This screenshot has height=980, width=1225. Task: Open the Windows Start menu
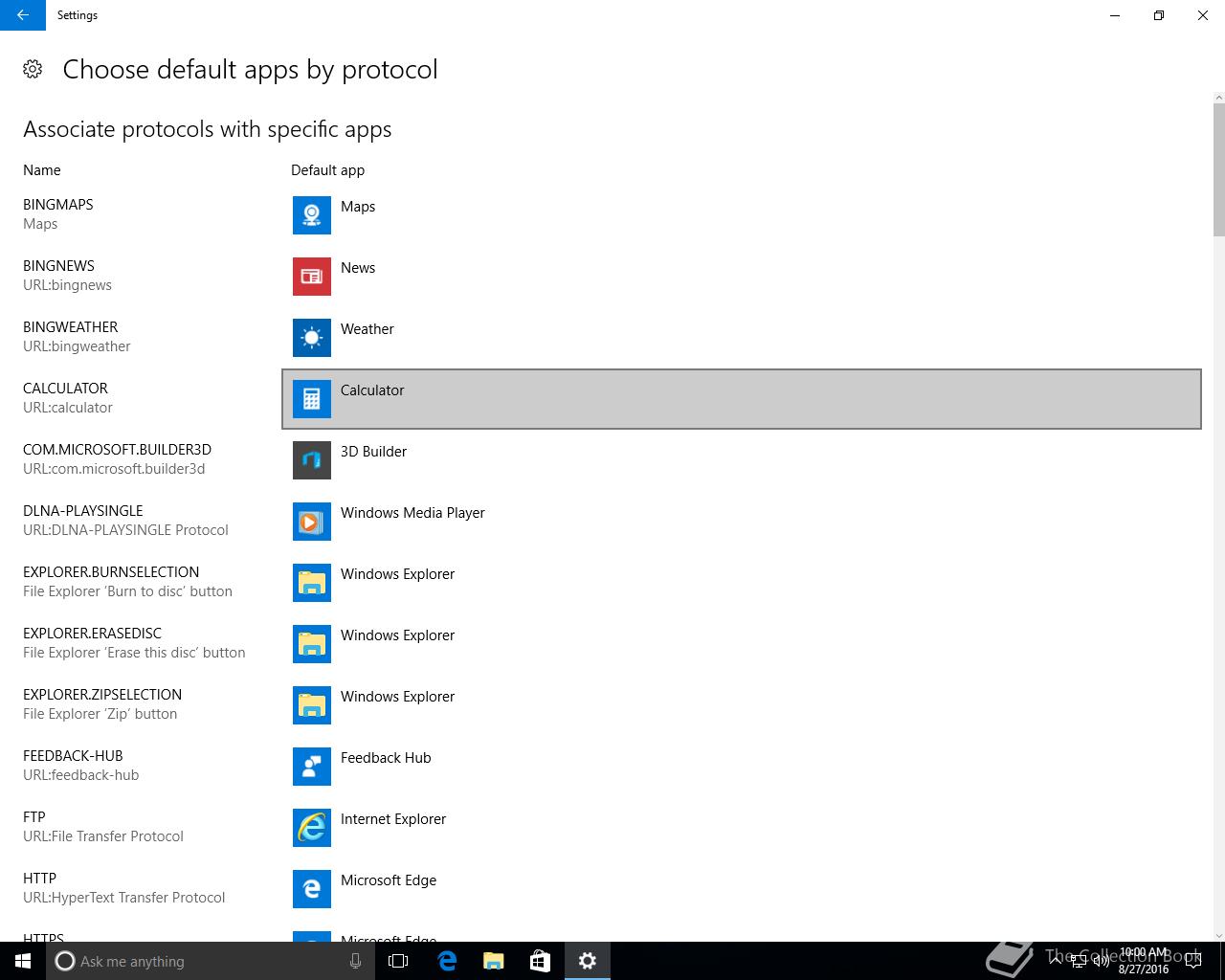click(23, 961)
